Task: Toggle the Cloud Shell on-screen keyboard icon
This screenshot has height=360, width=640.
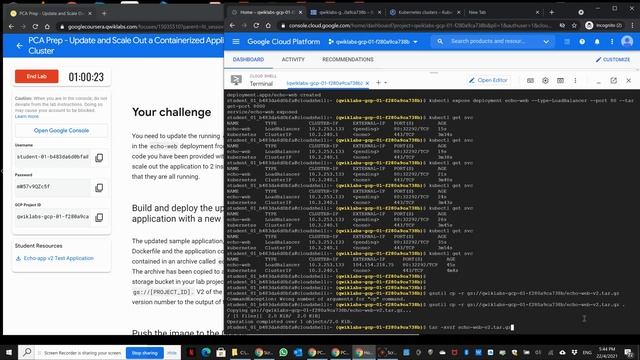Action: (x=530, y=81)
